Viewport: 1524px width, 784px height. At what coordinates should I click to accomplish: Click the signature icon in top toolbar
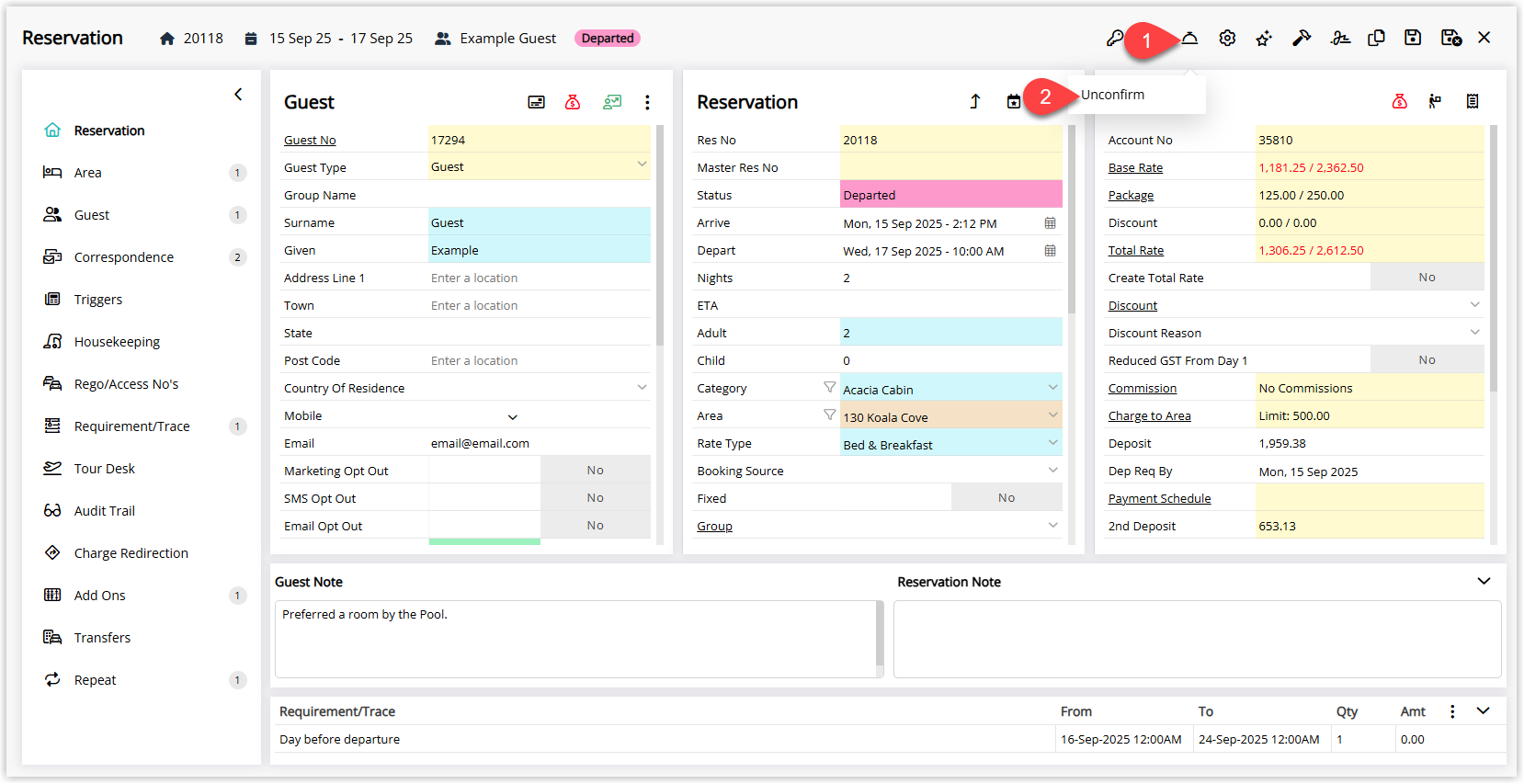tap(1340, 38)
